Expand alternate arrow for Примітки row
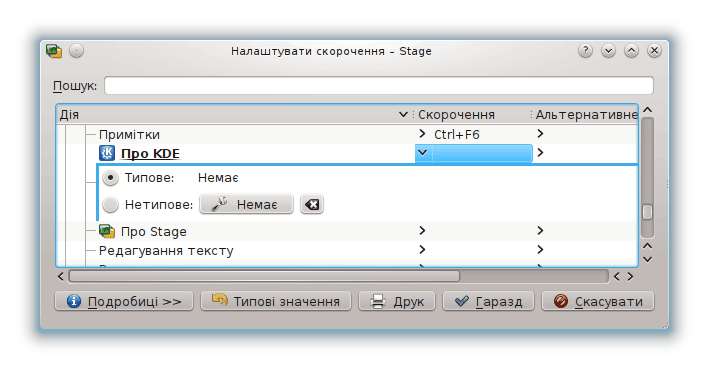709x369 pixels. [540, 134]
